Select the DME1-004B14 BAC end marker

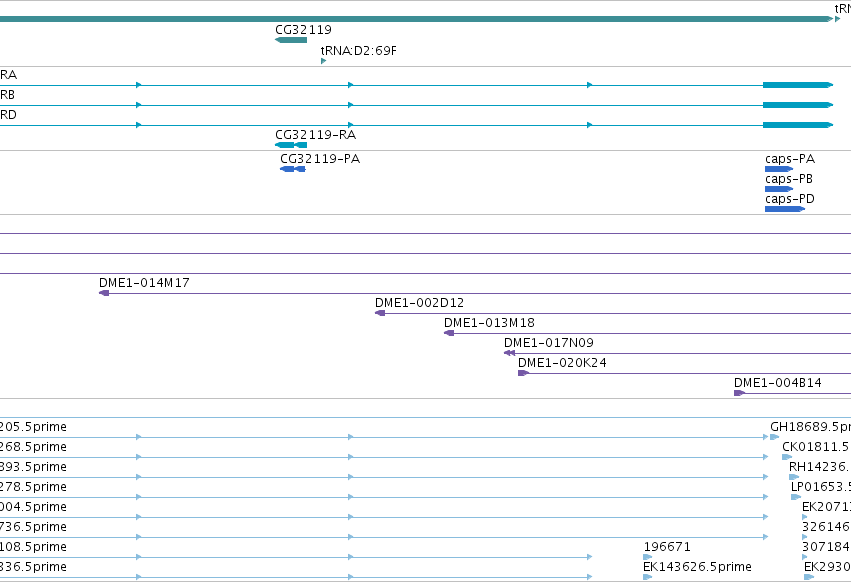739,393
